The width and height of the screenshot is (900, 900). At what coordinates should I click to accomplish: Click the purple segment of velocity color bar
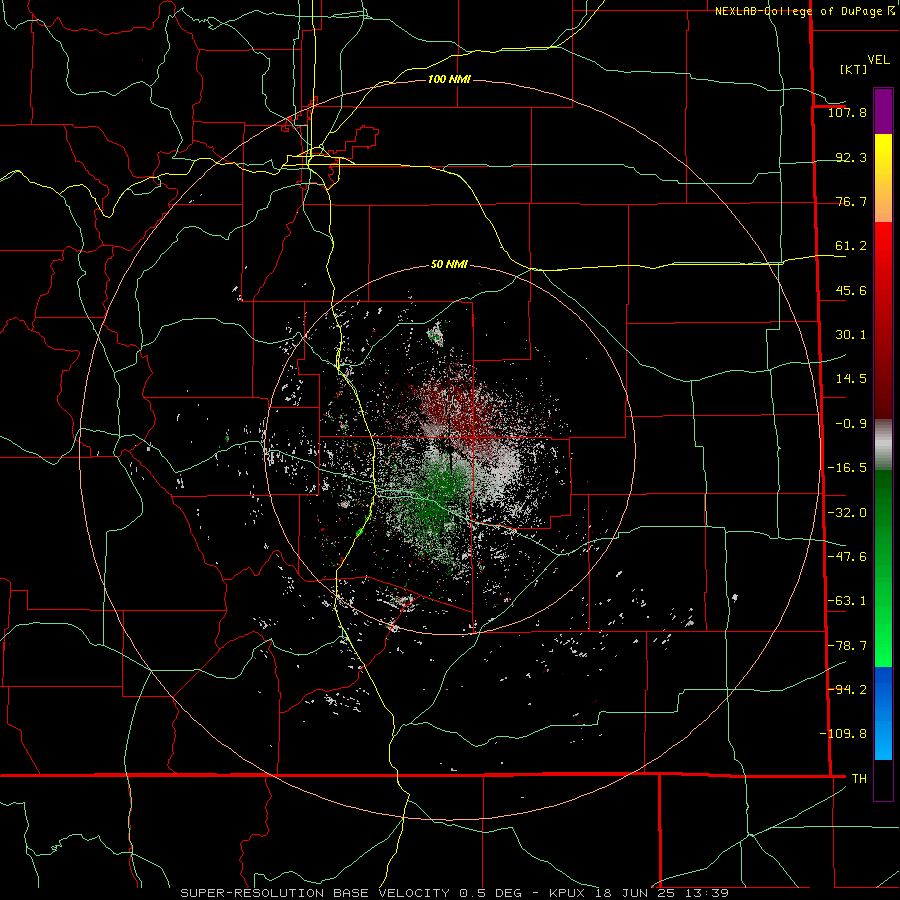click(883, 111)
